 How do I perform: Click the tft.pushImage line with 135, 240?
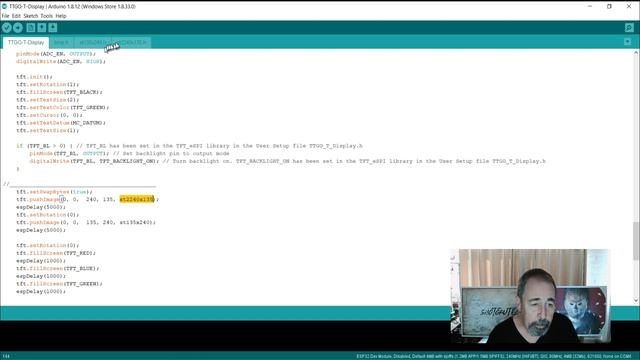click(x=86, y=222)
